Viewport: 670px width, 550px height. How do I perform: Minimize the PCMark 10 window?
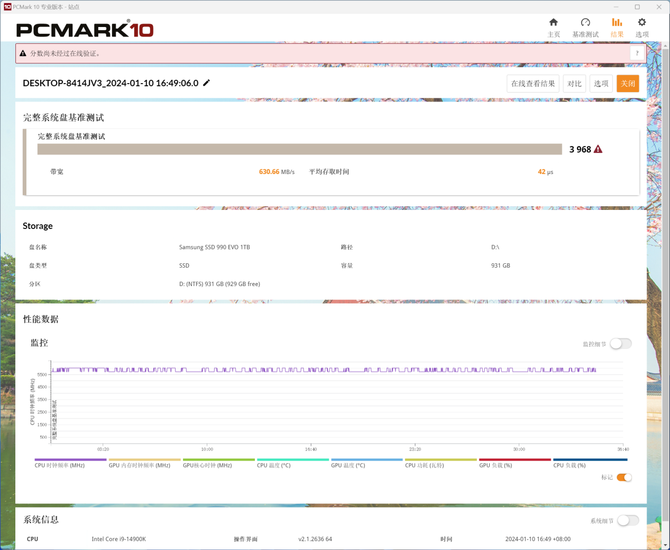[x=616, y=7]
